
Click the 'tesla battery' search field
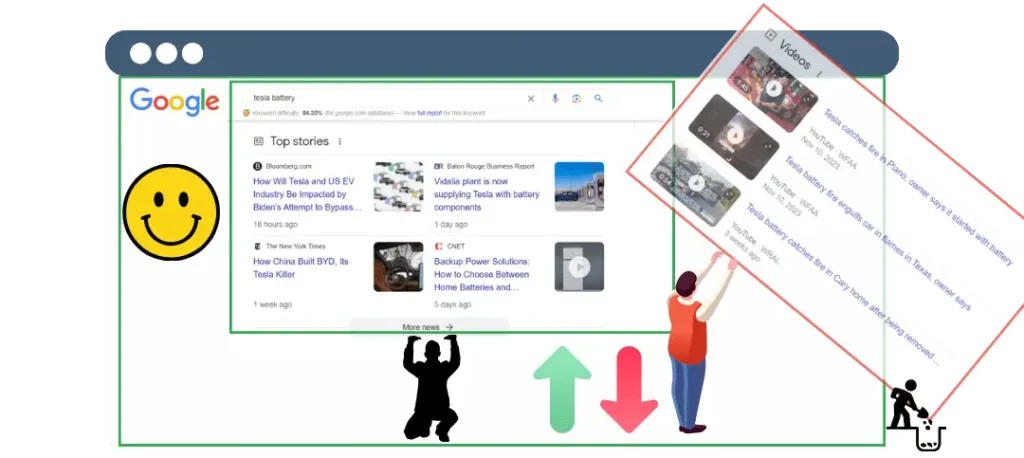pyautogui.click(x=380, y=98)
